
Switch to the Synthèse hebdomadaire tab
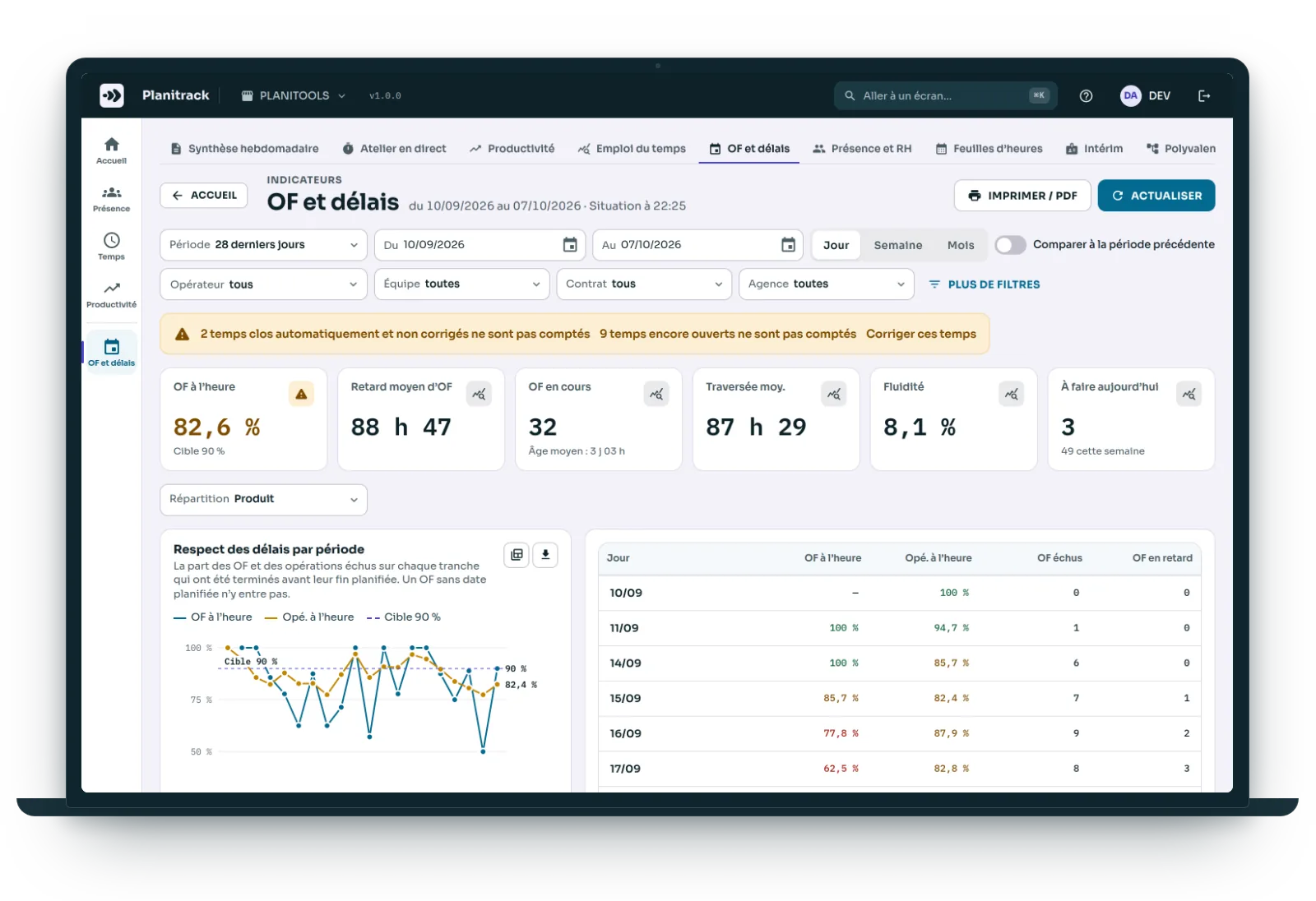[244, 149]
